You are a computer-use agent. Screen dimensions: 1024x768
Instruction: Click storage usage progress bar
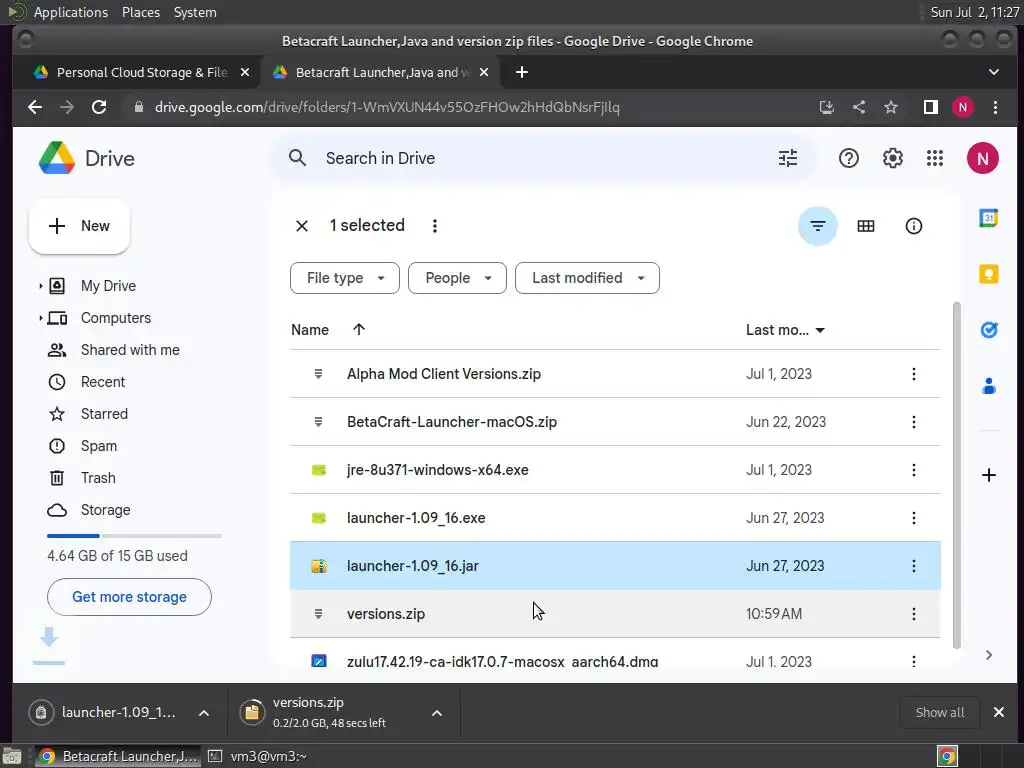135,536
